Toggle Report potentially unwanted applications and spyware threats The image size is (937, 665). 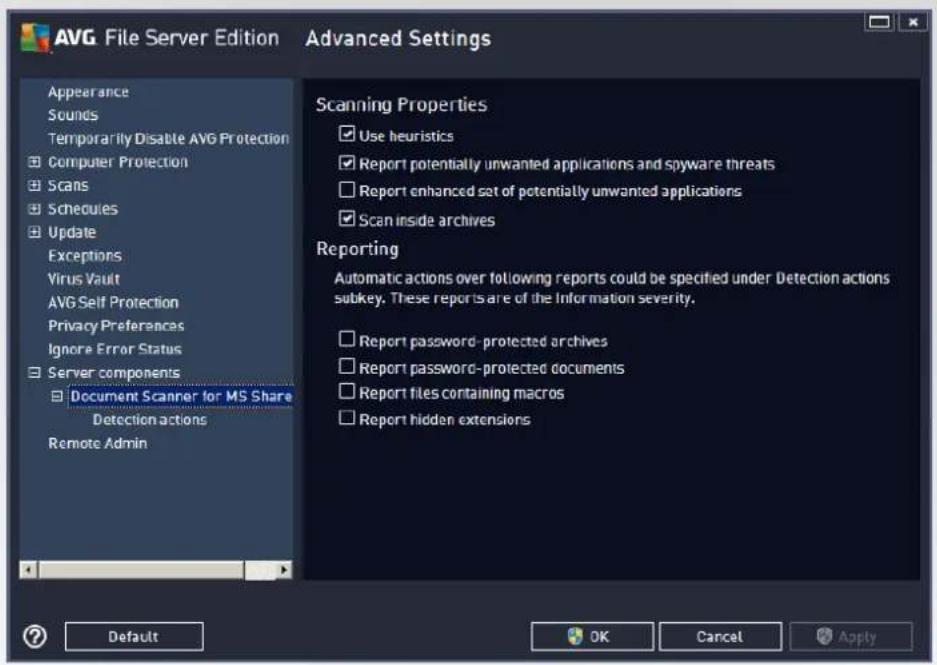click(347, 163)
